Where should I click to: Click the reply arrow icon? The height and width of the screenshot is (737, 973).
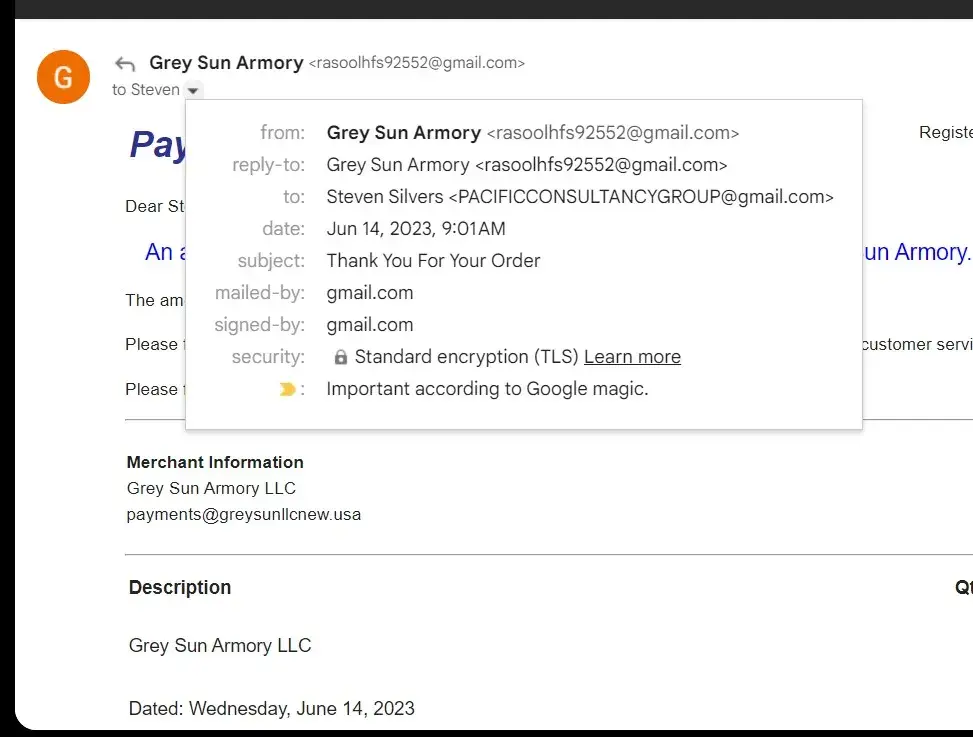[x=125, y=63]
